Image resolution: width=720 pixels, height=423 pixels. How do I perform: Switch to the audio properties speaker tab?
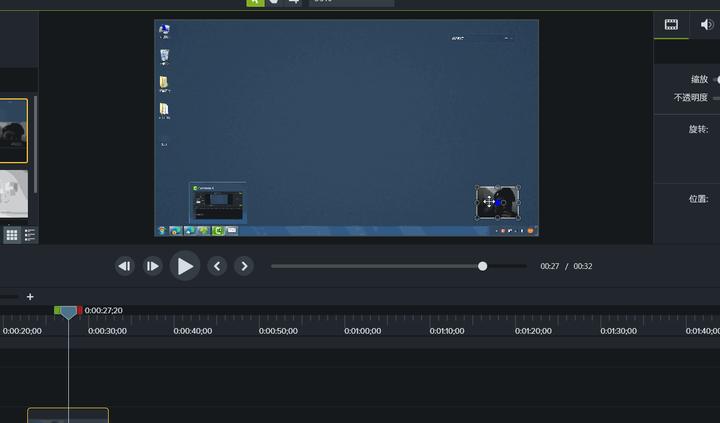[x=708, y=24]
